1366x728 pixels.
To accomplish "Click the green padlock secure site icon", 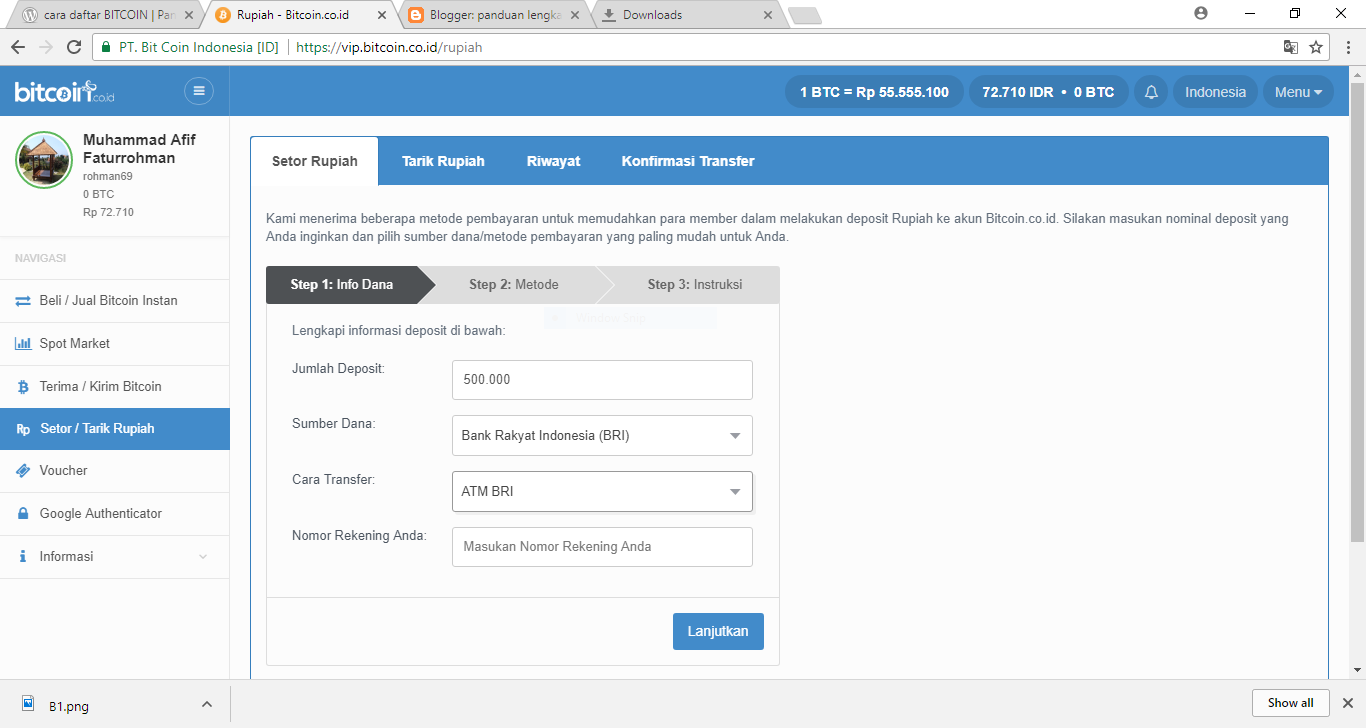I will pyautogui.click(x=105, y=47).
